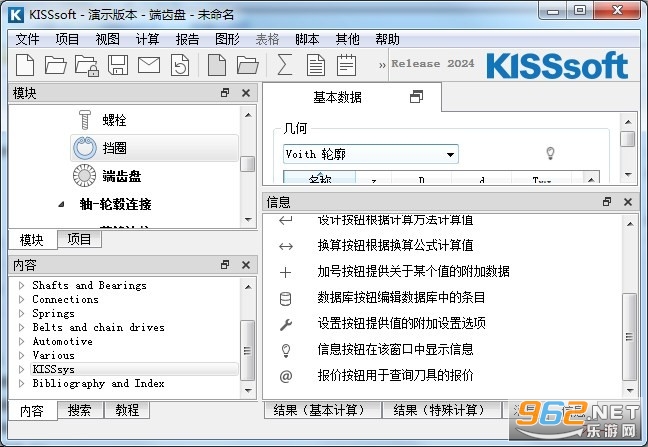Viewport: 648px width, 447px height.
Task: Select the 挡圈 retaining ring module
Action: (155, 148)
